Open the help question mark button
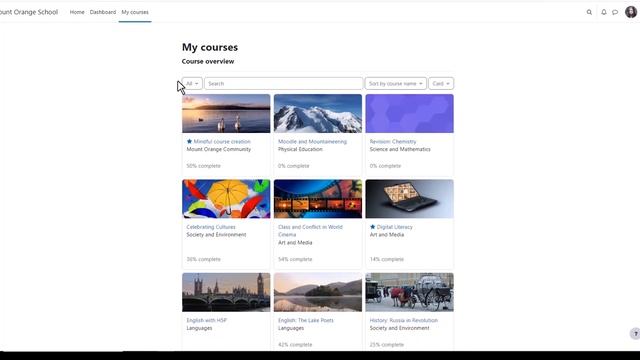This screenshot has width=640, height=360. pos(635,333)
